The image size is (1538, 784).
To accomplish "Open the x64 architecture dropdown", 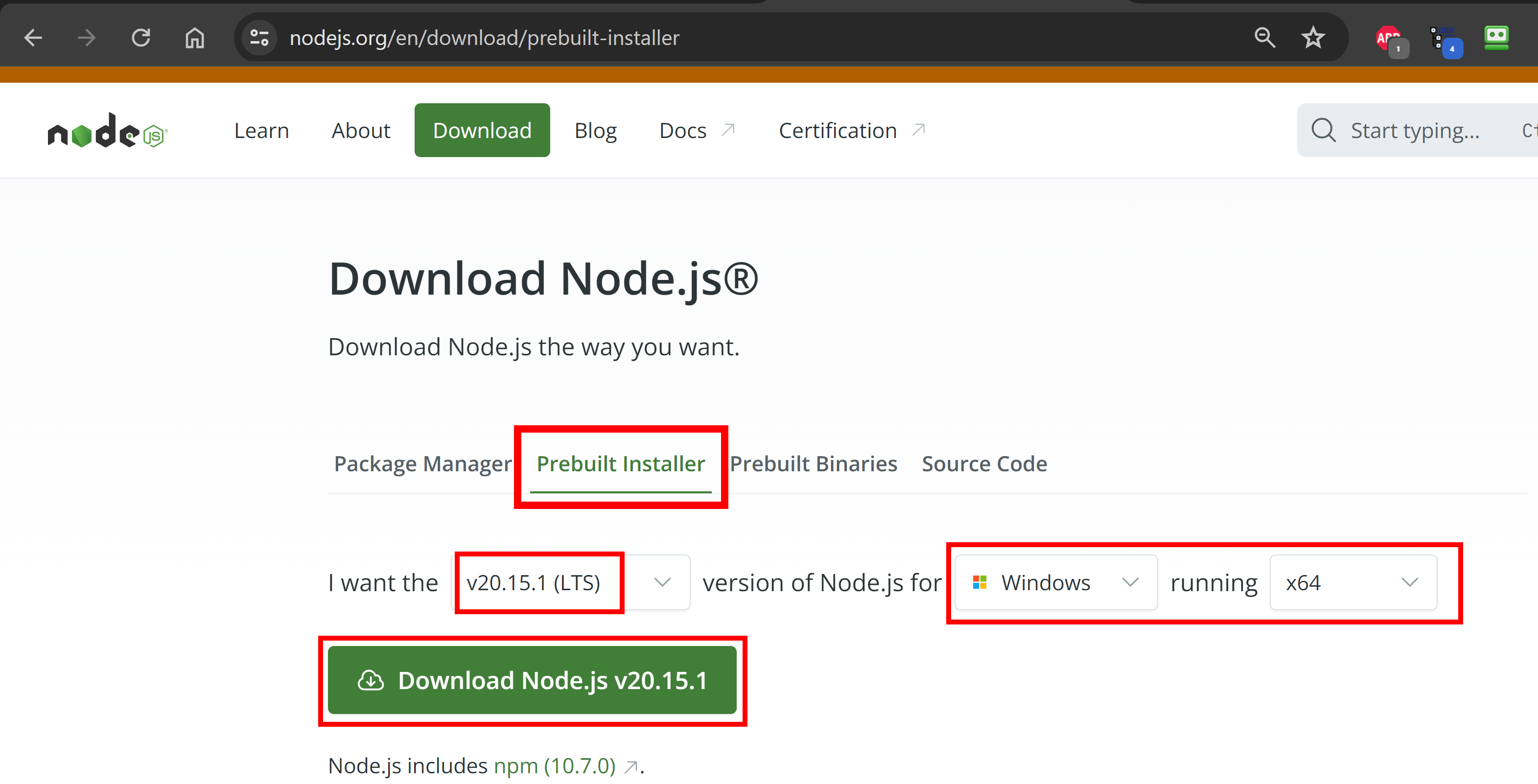I will coord(1352,582).
